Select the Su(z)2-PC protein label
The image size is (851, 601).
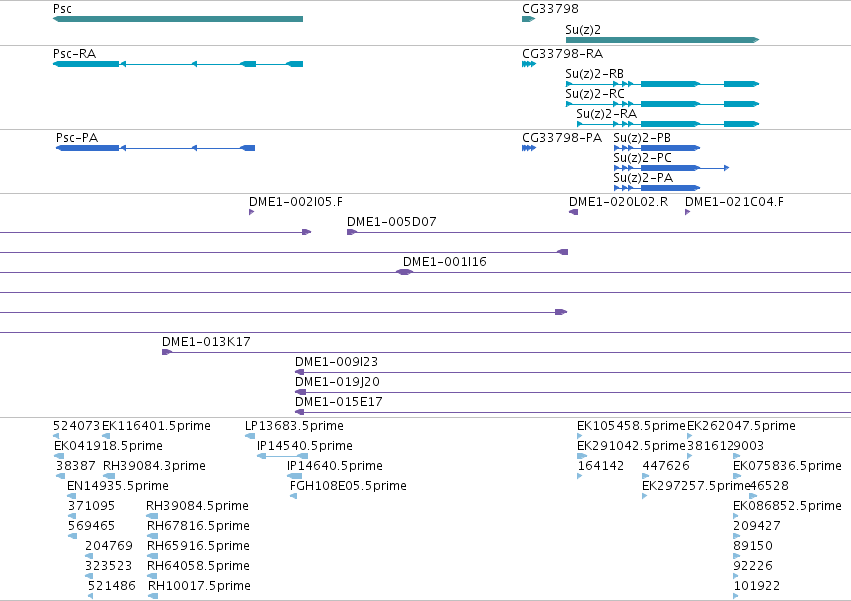(643, 158)
